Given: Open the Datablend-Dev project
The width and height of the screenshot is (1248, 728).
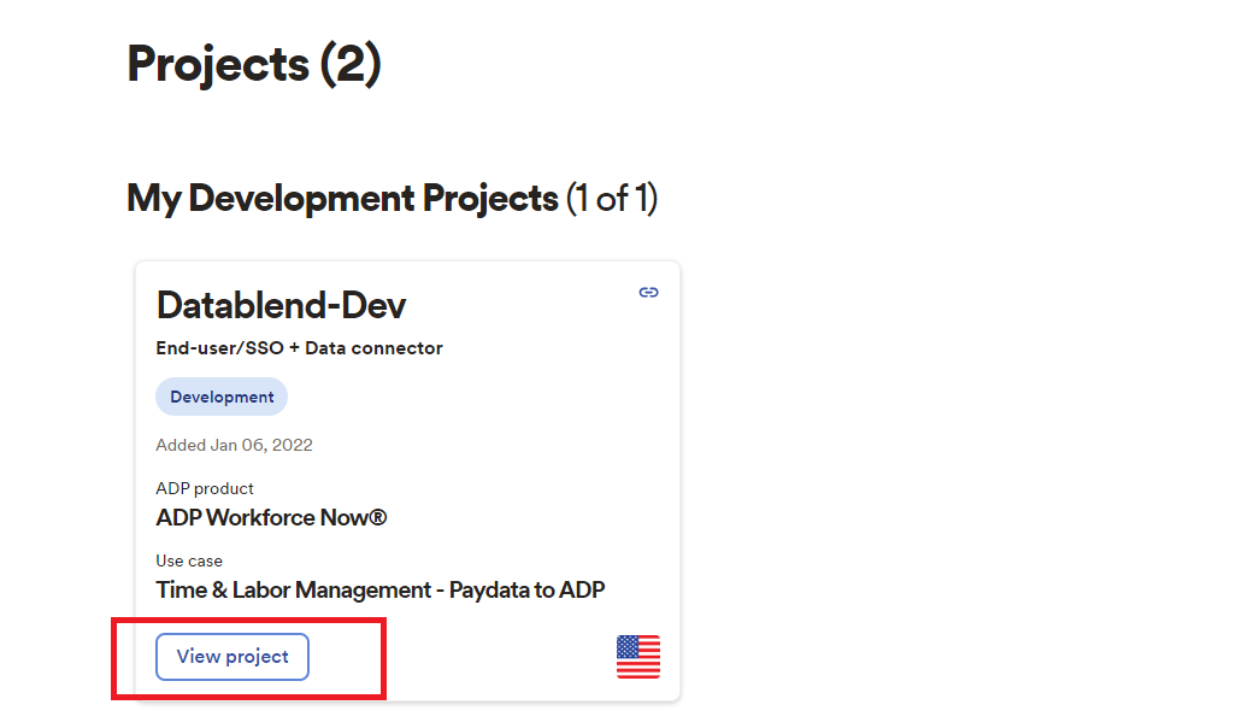Looking at the screenshot, I should (232, 657).
